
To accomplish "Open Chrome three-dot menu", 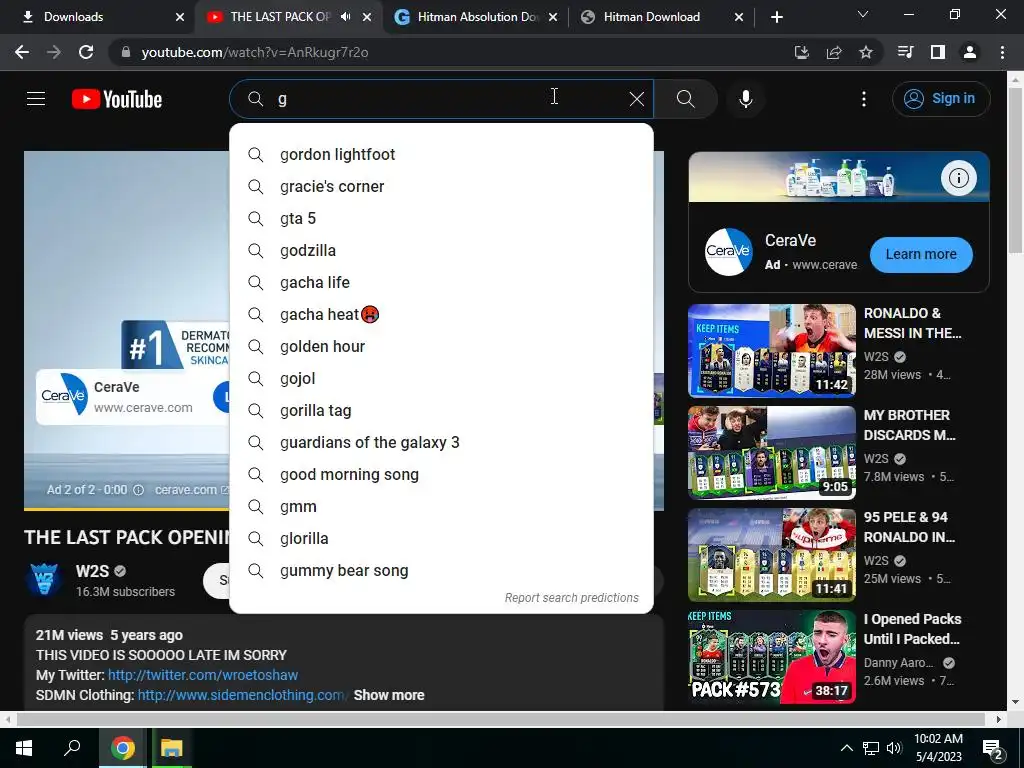I will pos(1002,52).
